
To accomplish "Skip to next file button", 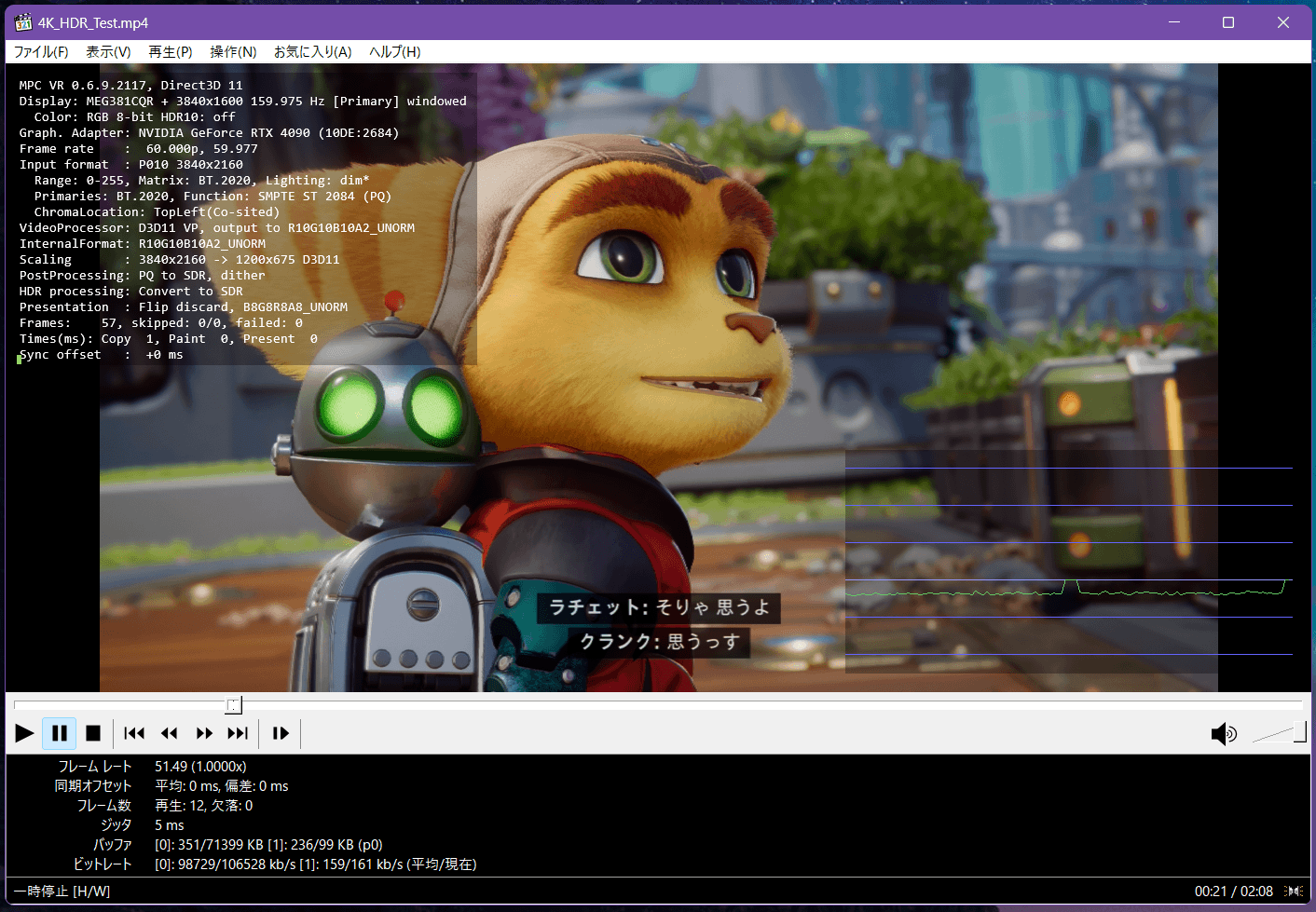I will pos(239,733).
